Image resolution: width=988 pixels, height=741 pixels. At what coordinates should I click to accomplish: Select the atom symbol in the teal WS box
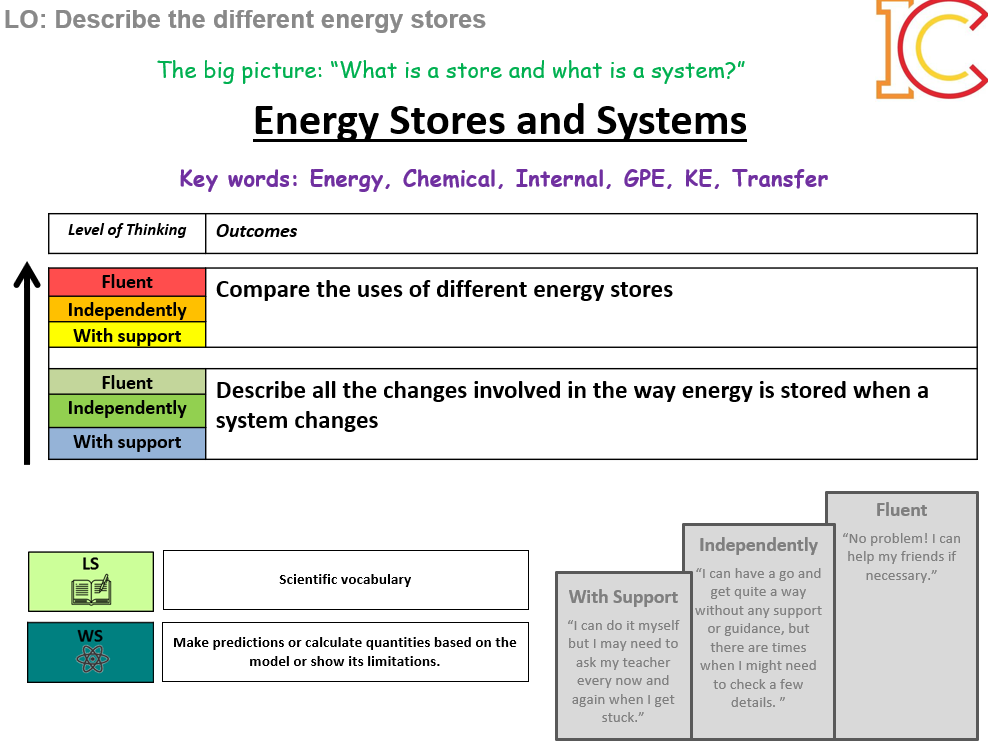click(x=90, y=658)
